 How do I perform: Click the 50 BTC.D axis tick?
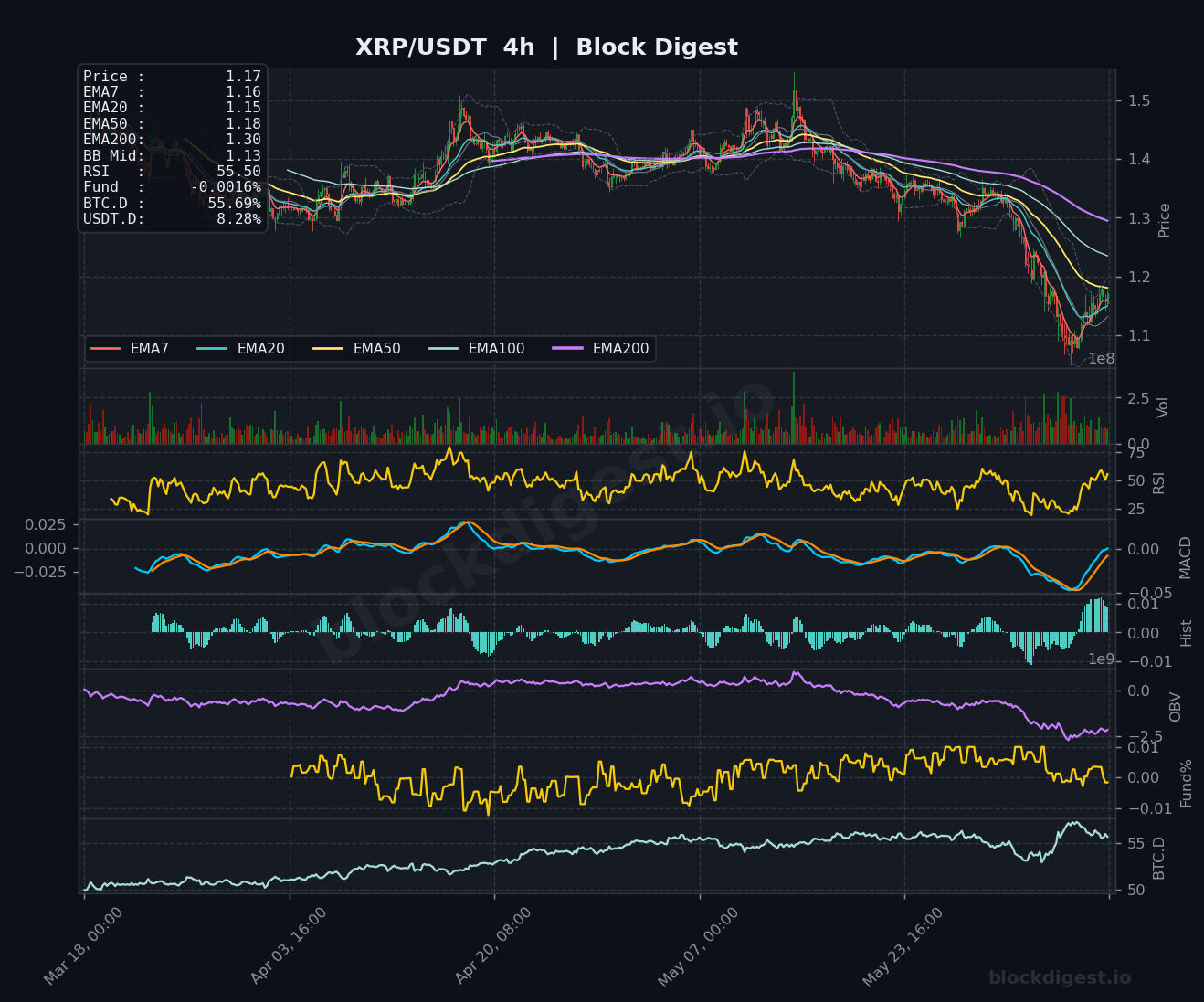pyautogui.click(x=1136, y=890)
